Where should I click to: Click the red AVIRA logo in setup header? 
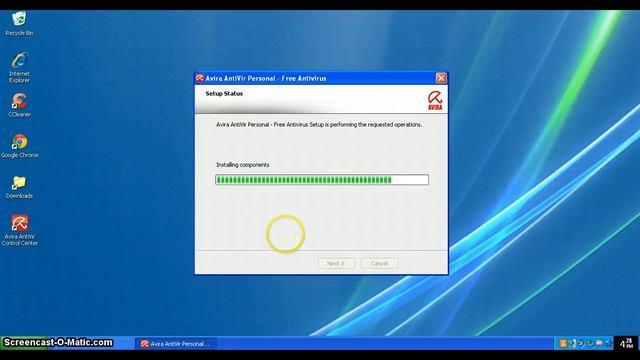point(435,100)
